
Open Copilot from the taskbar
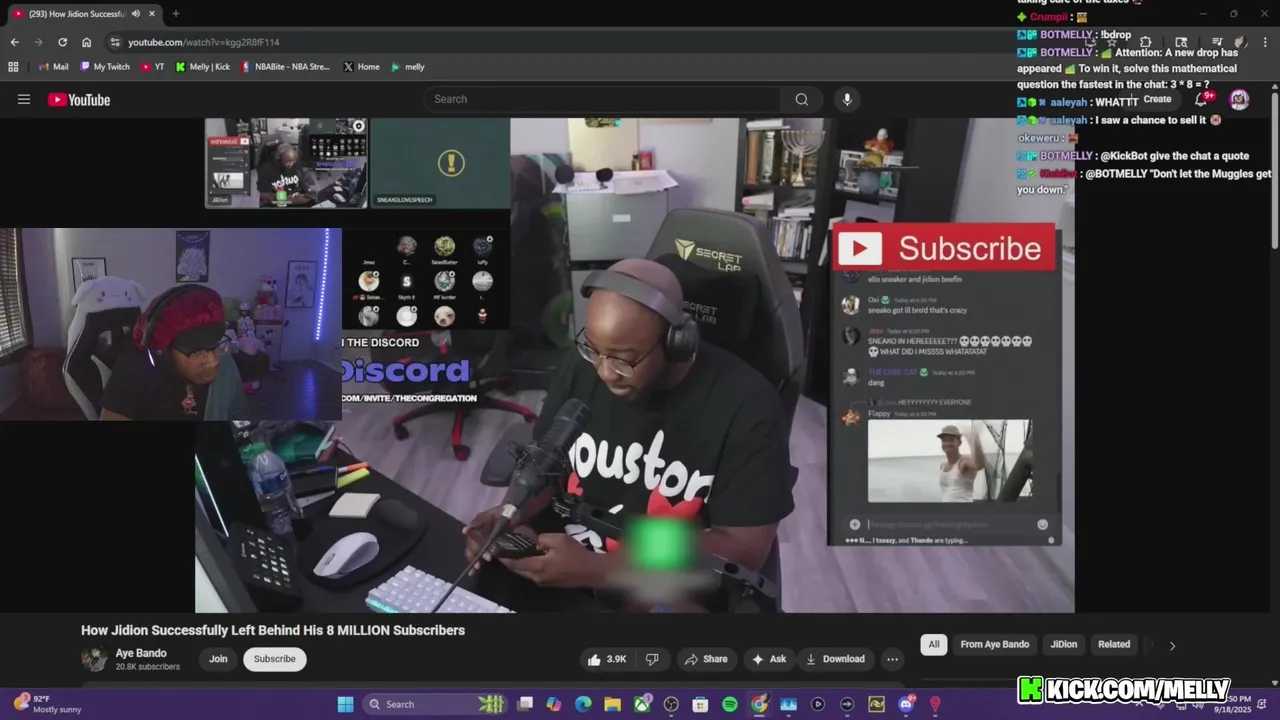(554, 704)
